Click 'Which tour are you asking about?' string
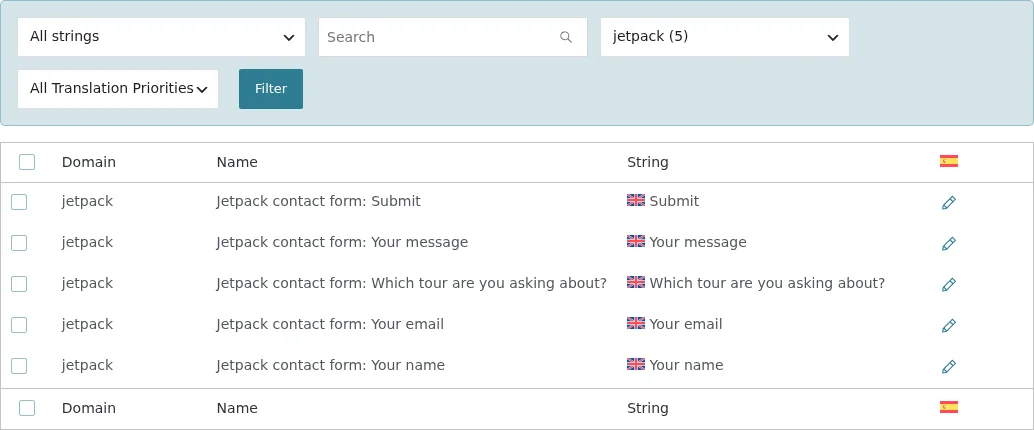The image size is (1034, 430). point(767,283)
